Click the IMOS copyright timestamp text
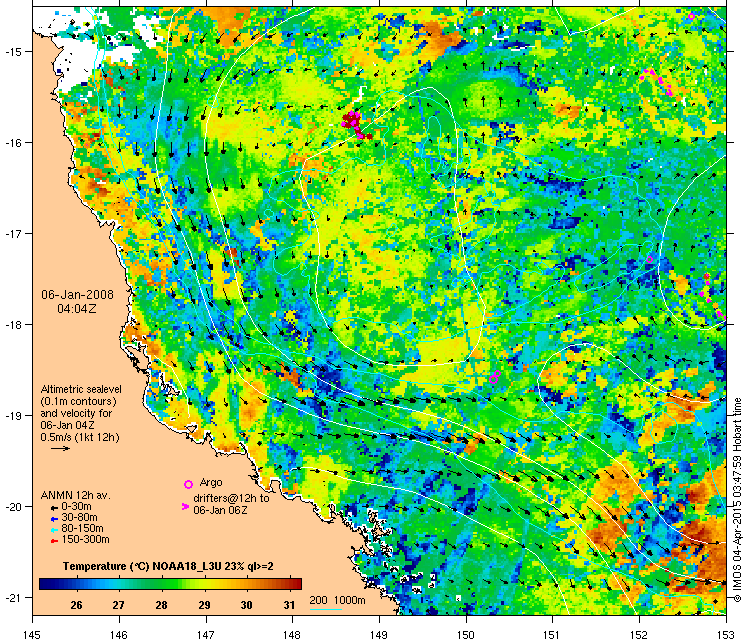750x640 pixels. click(738, 500)
